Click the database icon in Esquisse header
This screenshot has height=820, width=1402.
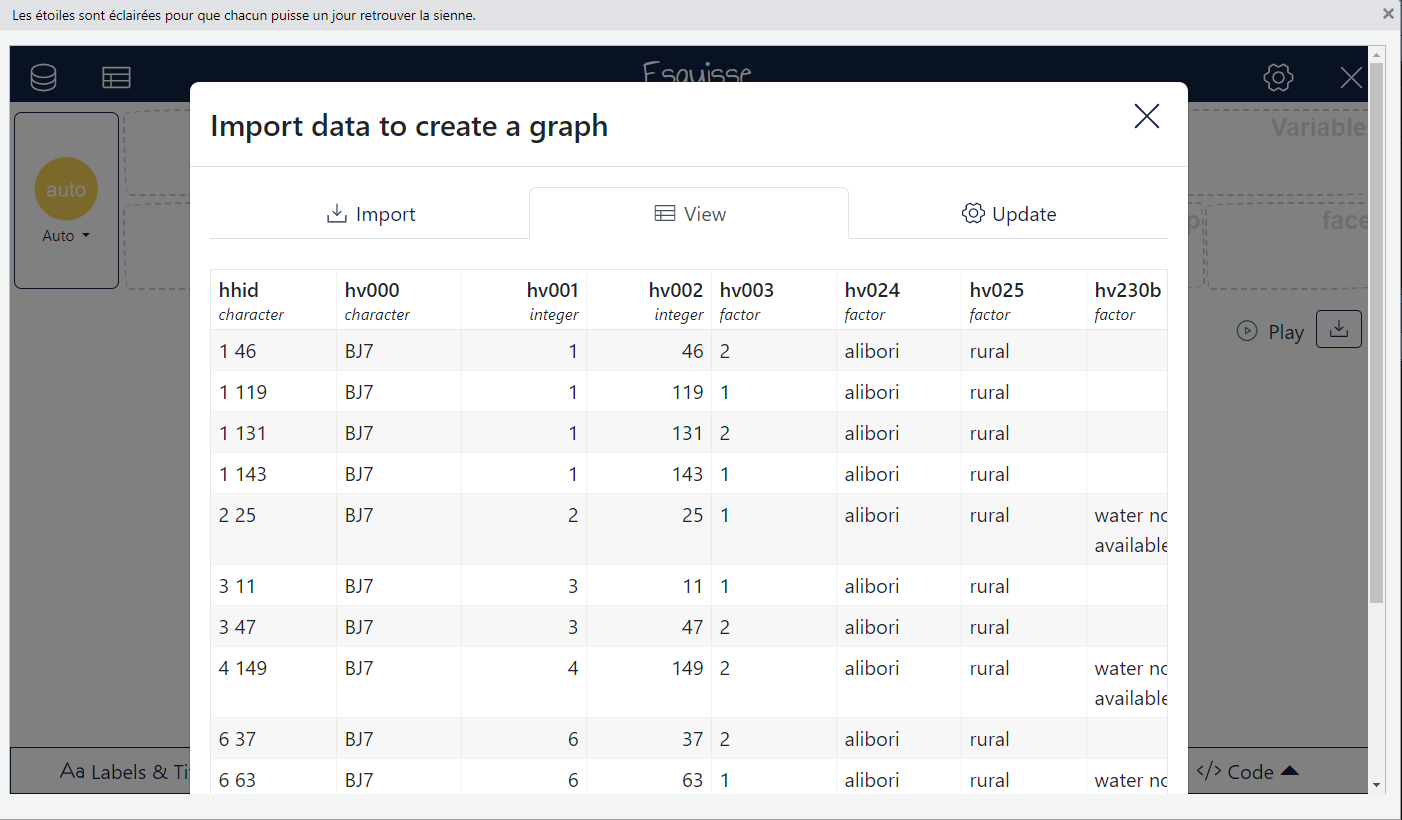pos(43,77)
